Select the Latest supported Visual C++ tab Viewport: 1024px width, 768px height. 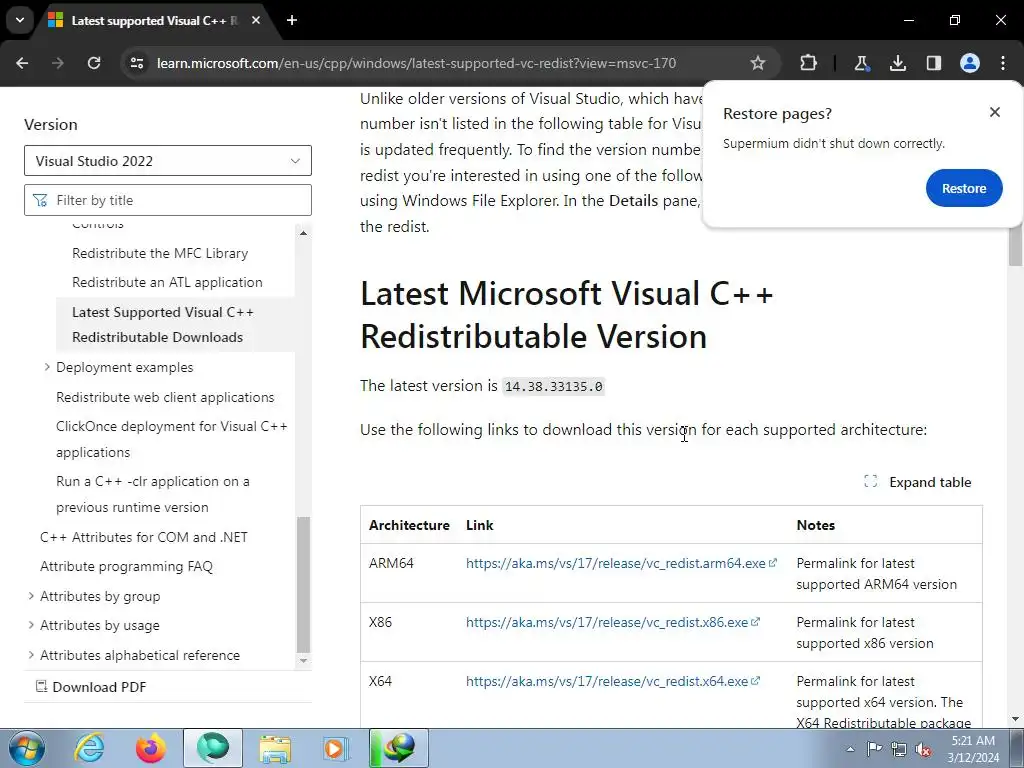point(155,21)
